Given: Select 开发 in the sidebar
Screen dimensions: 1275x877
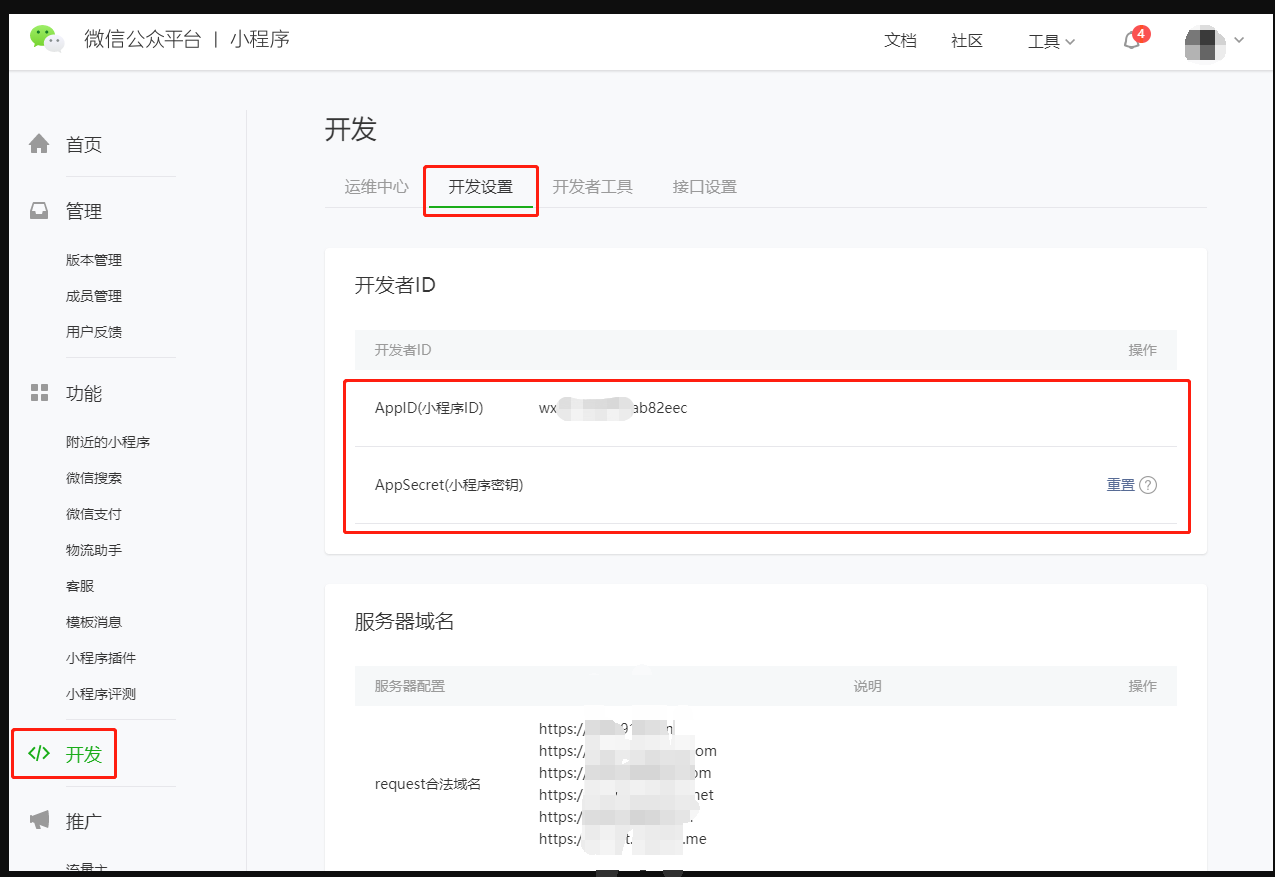Looking at the screenshot, I should click(x=84, y=755).
